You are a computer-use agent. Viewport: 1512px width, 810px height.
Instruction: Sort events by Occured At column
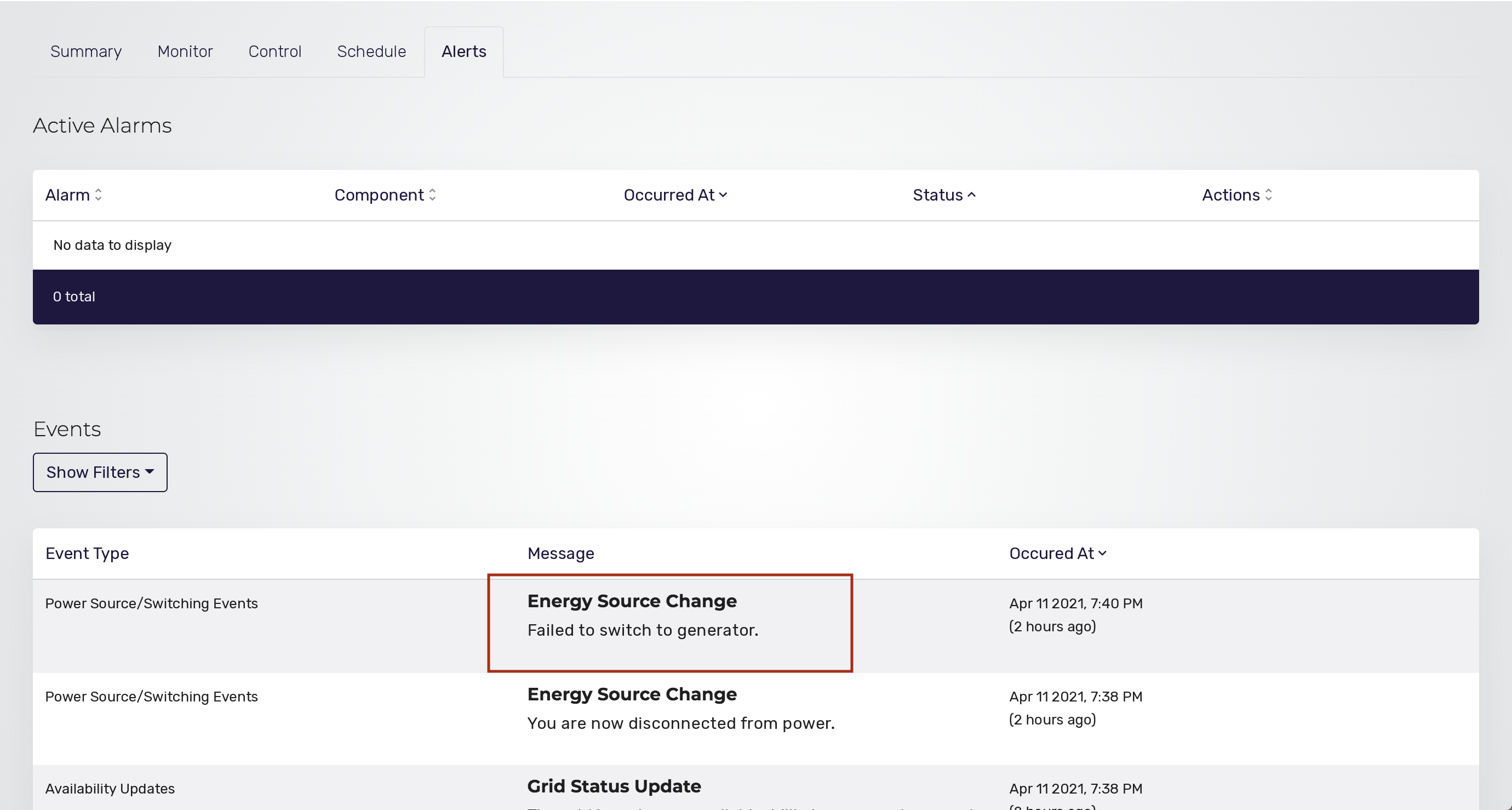1058,554
